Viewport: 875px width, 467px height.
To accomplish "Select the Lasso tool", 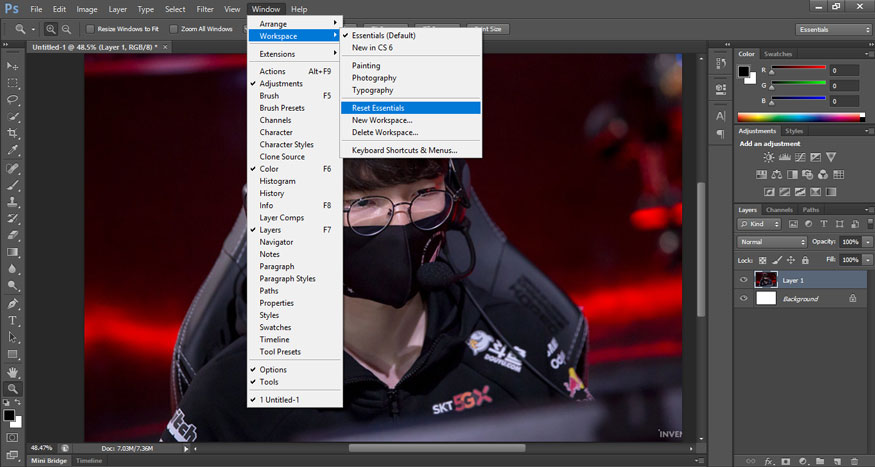I will [x=12, y=99].
